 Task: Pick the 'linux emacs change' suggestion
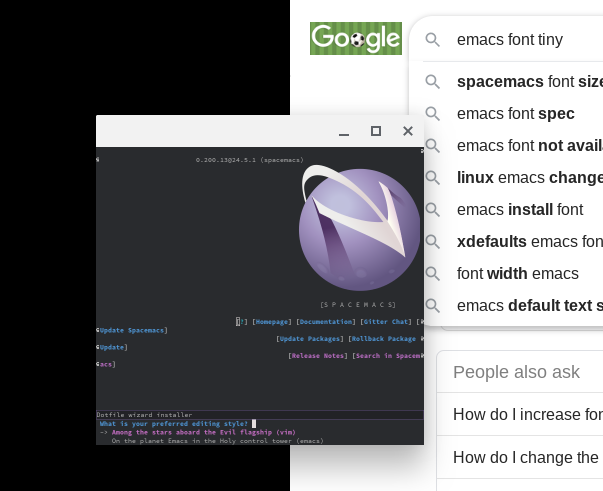click(513, 177)
